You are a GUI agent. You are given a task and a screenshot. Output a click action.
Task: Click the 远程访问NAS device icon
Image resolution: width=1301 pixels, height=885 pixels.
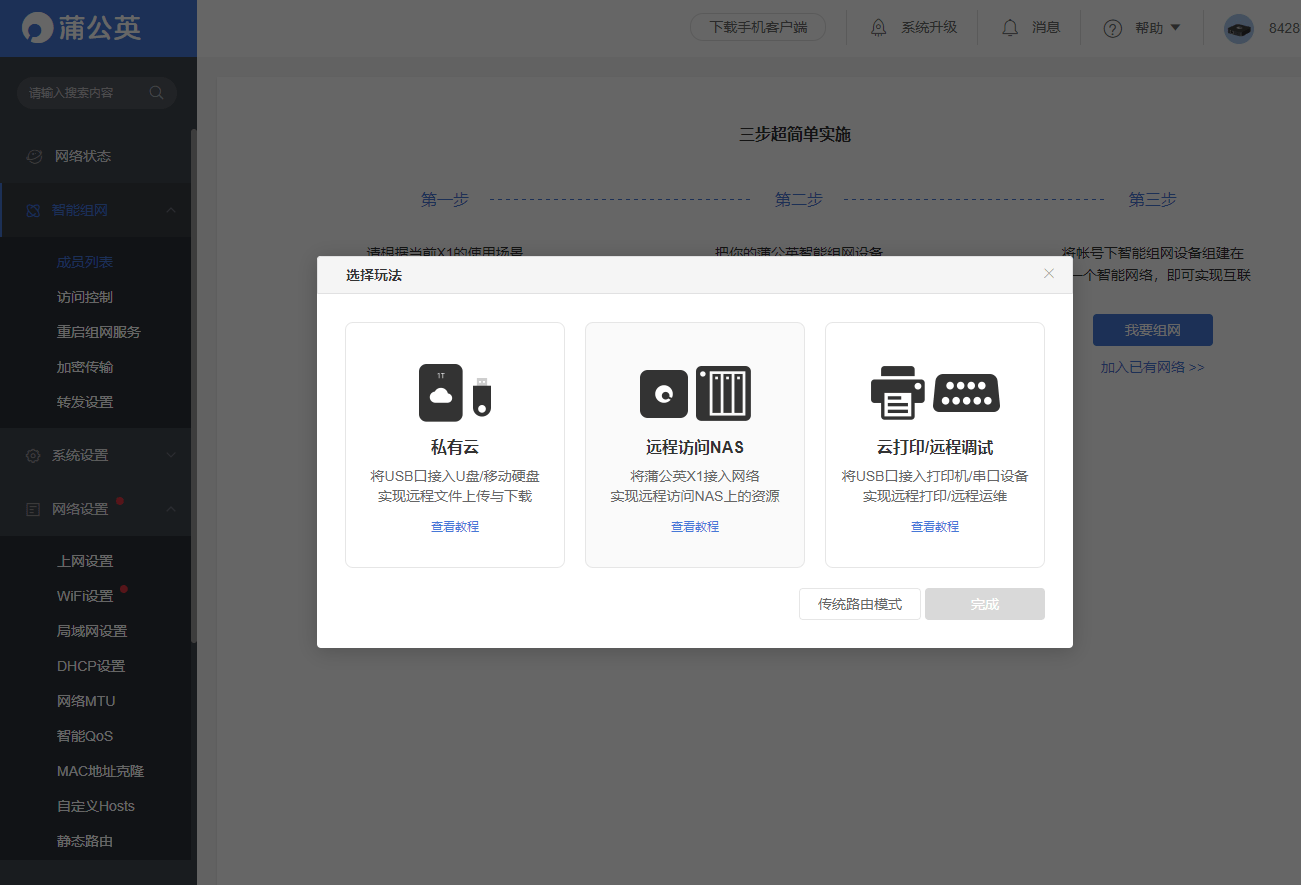click(x=694, y=393)
